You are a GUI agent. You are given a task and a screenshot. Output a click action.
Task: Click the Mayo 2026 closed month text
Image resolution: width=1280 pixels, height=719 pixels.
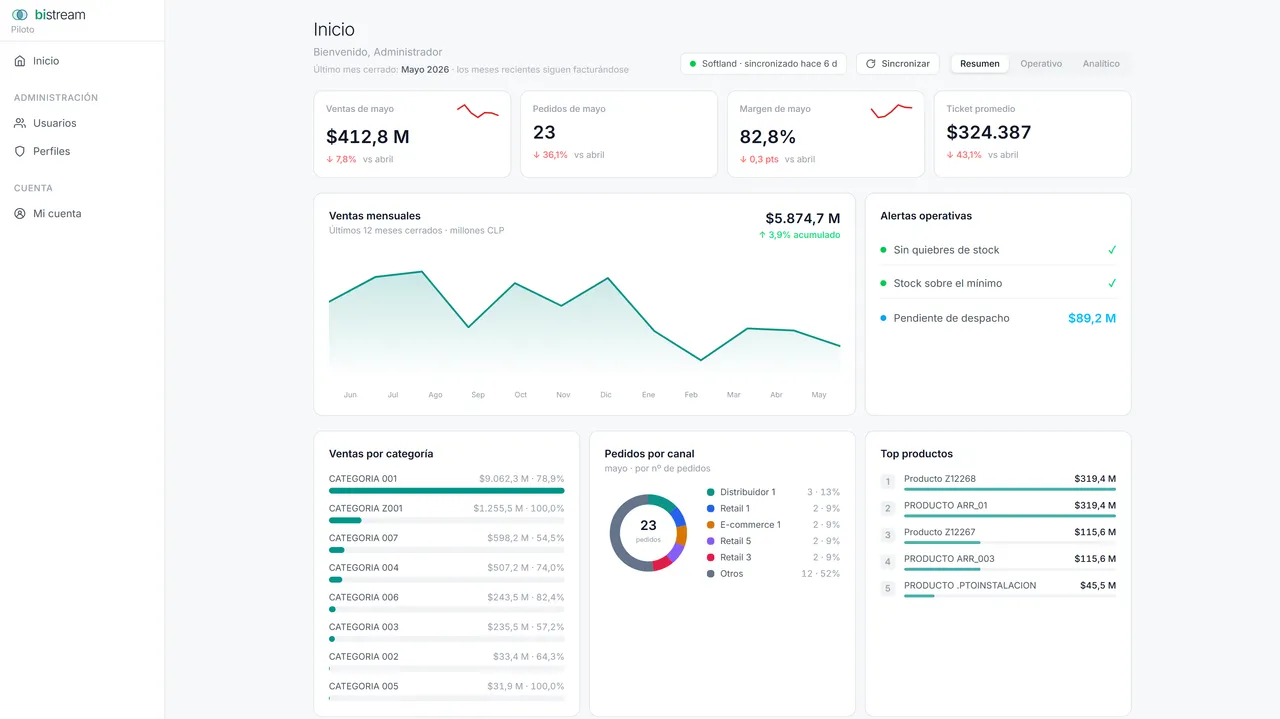pos(425,70)
